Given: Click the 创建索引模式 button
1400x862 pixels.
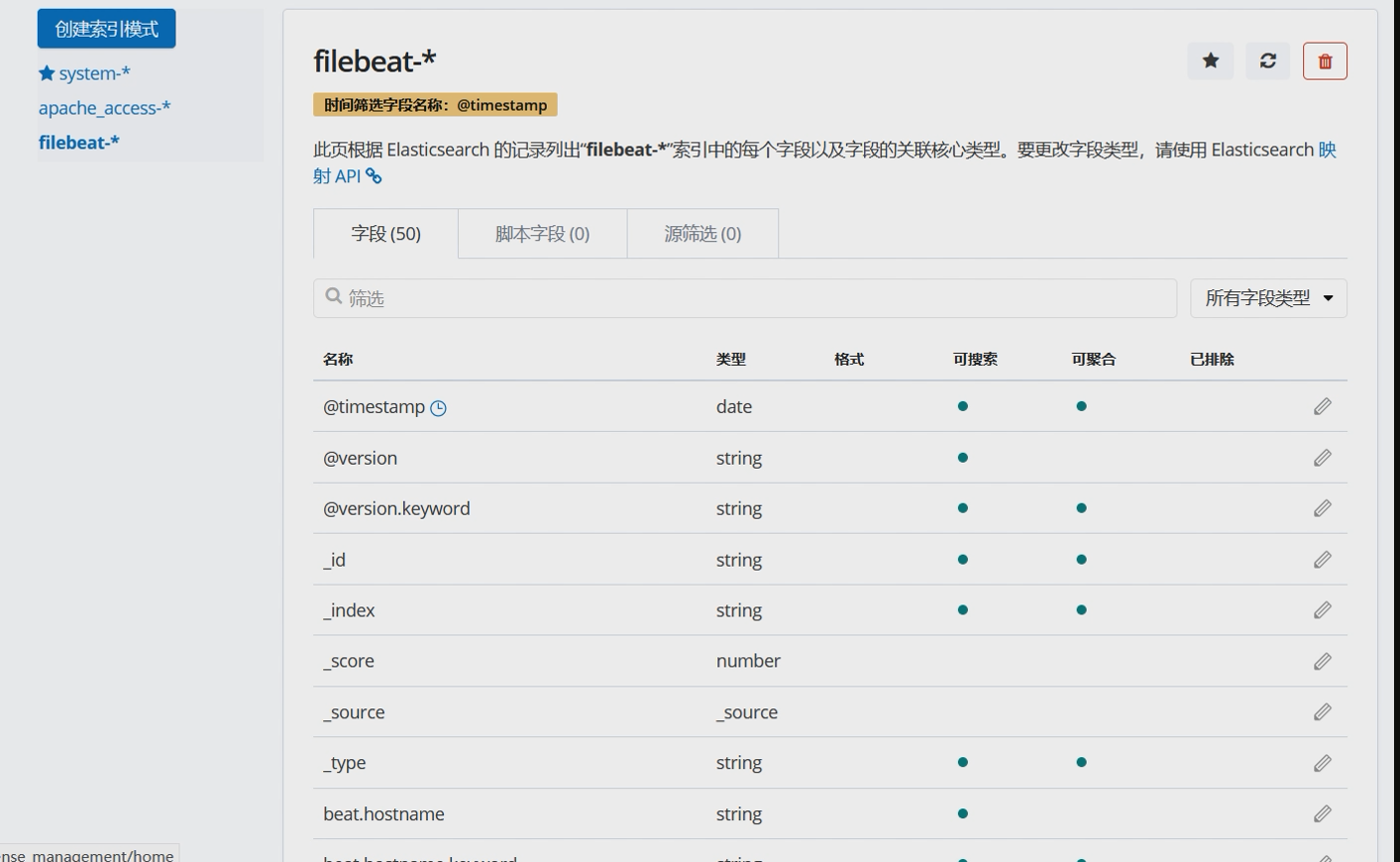Looking at the screenshot, I should pyautogui.click(x=107, y=29).
